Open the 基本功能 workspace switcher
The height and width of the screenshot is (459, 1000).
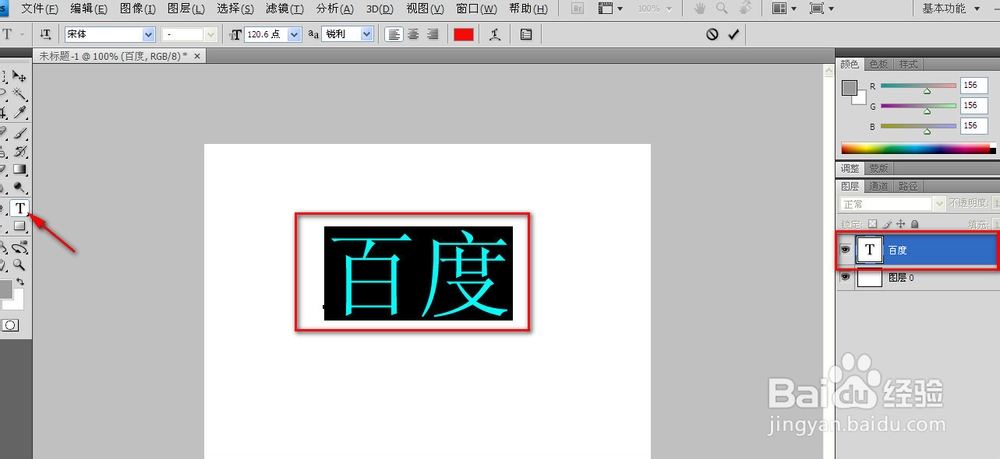pos(952,8)
